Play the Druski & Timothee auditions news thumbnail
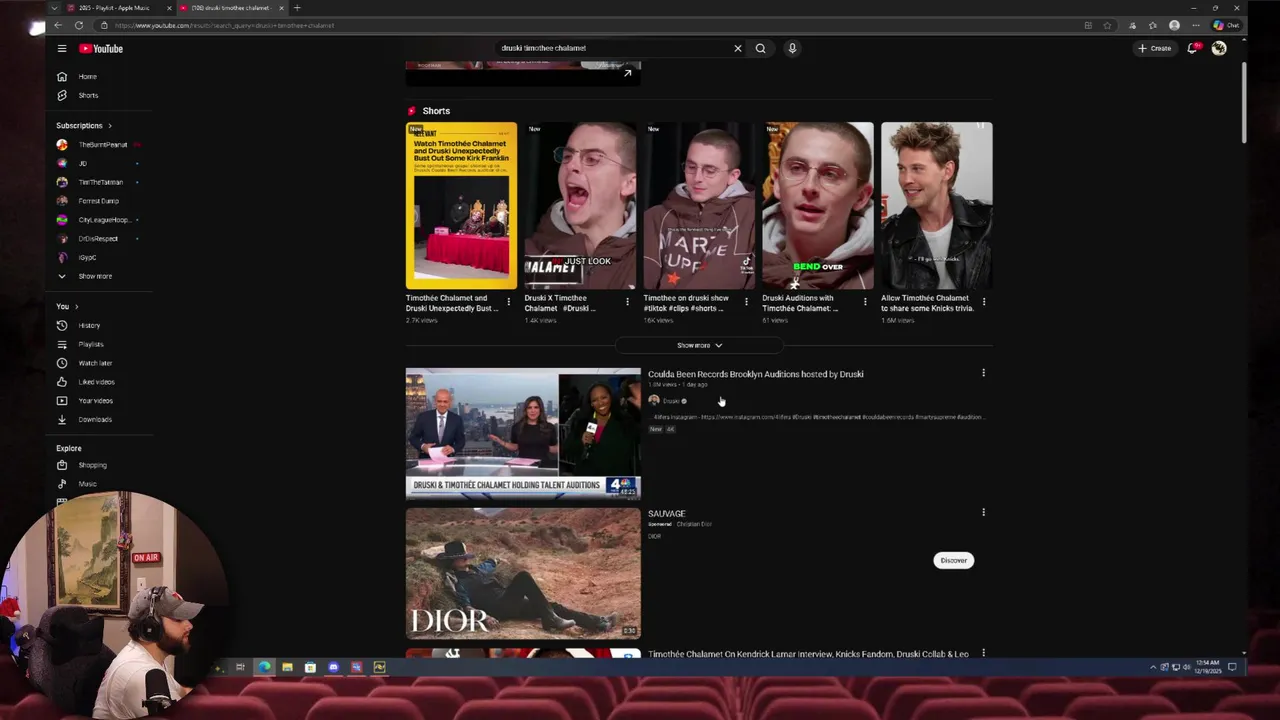Screen dimensions: 1280x720 [x=523, y=433]
